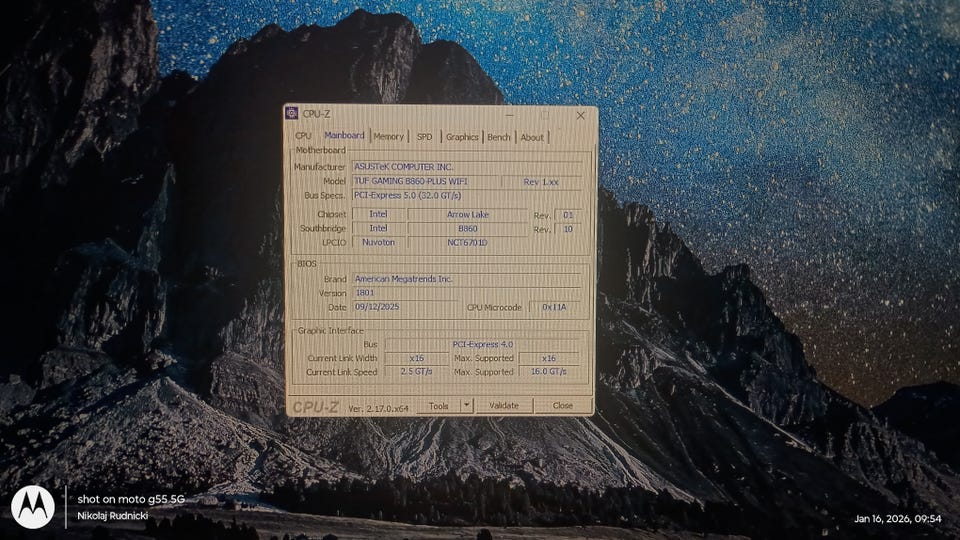Click the CPU-Z title bar text
The image size is (960, 540).
[x=316, y=114]
